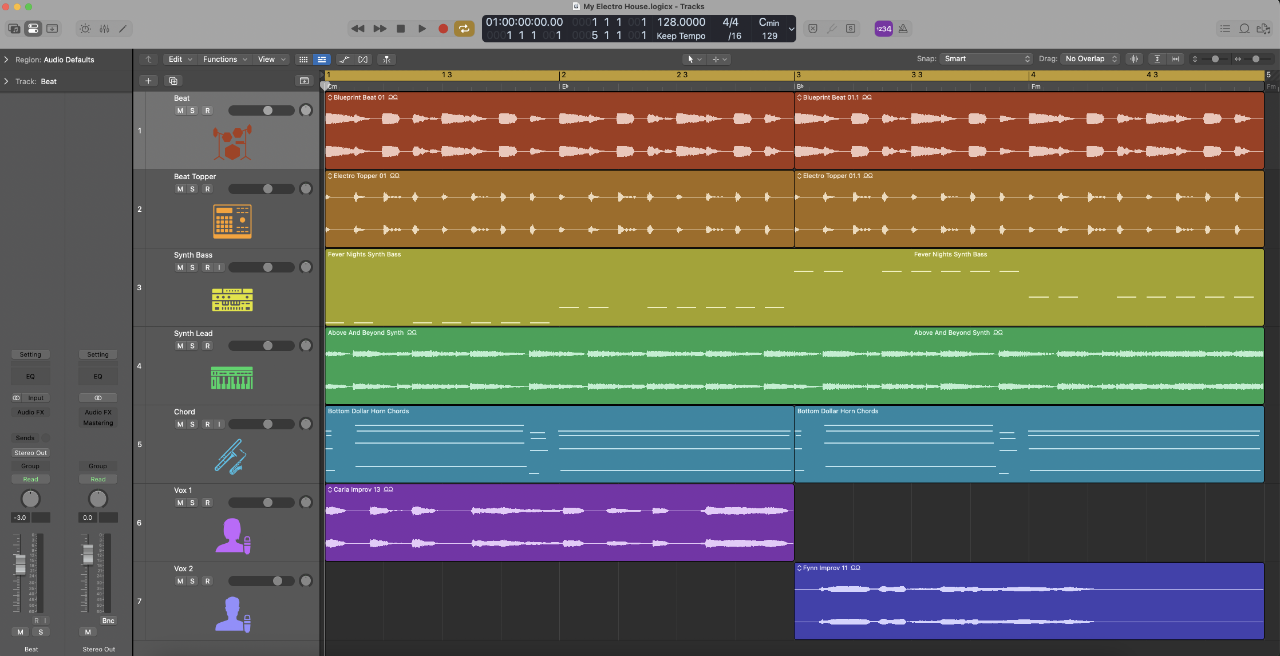Toggle Cycle mode in the transport
Viewport: 1280px width, 656px height.
[x=464, y=29]
